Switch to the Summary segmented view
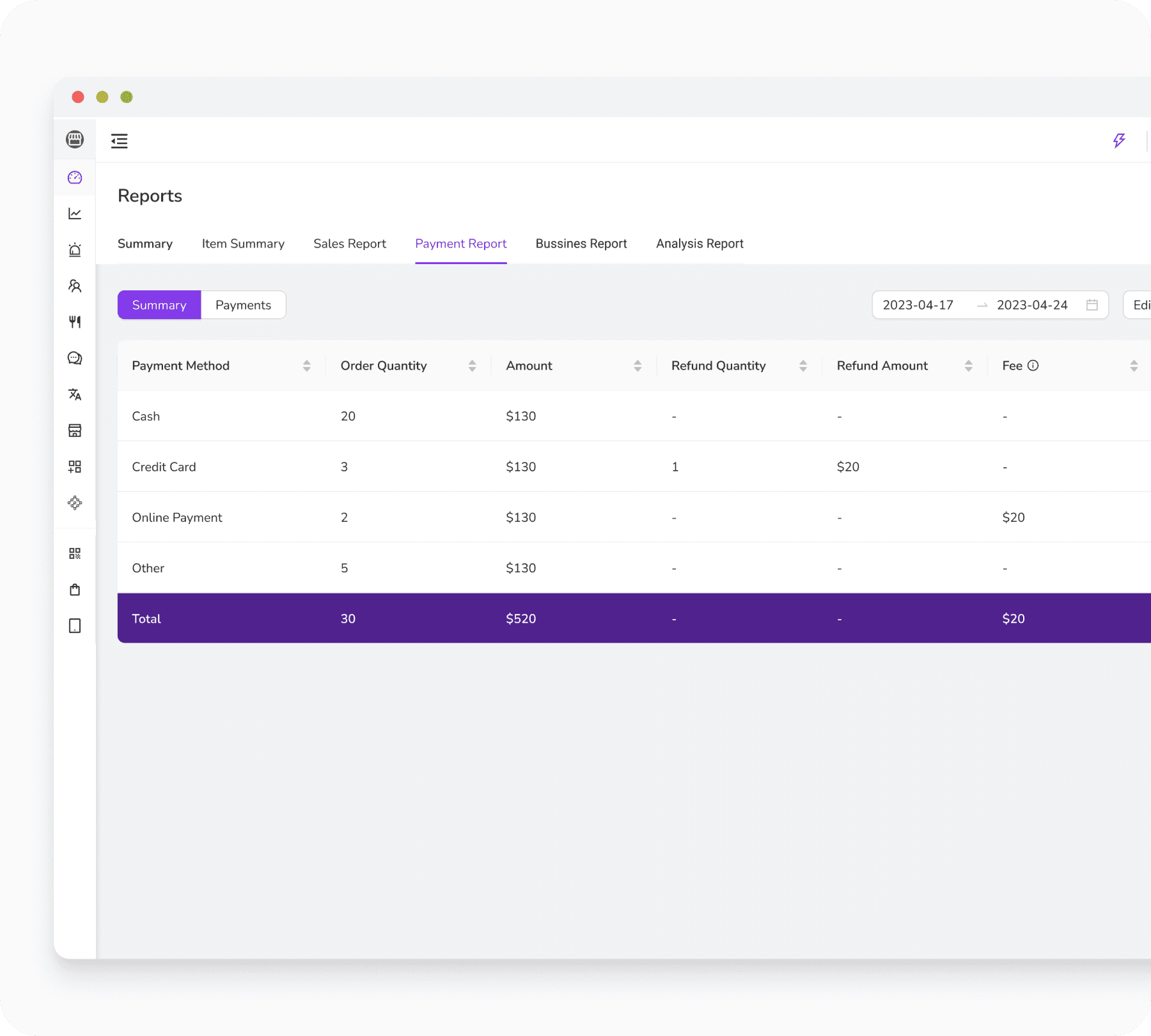 click(x=159, y=305)
